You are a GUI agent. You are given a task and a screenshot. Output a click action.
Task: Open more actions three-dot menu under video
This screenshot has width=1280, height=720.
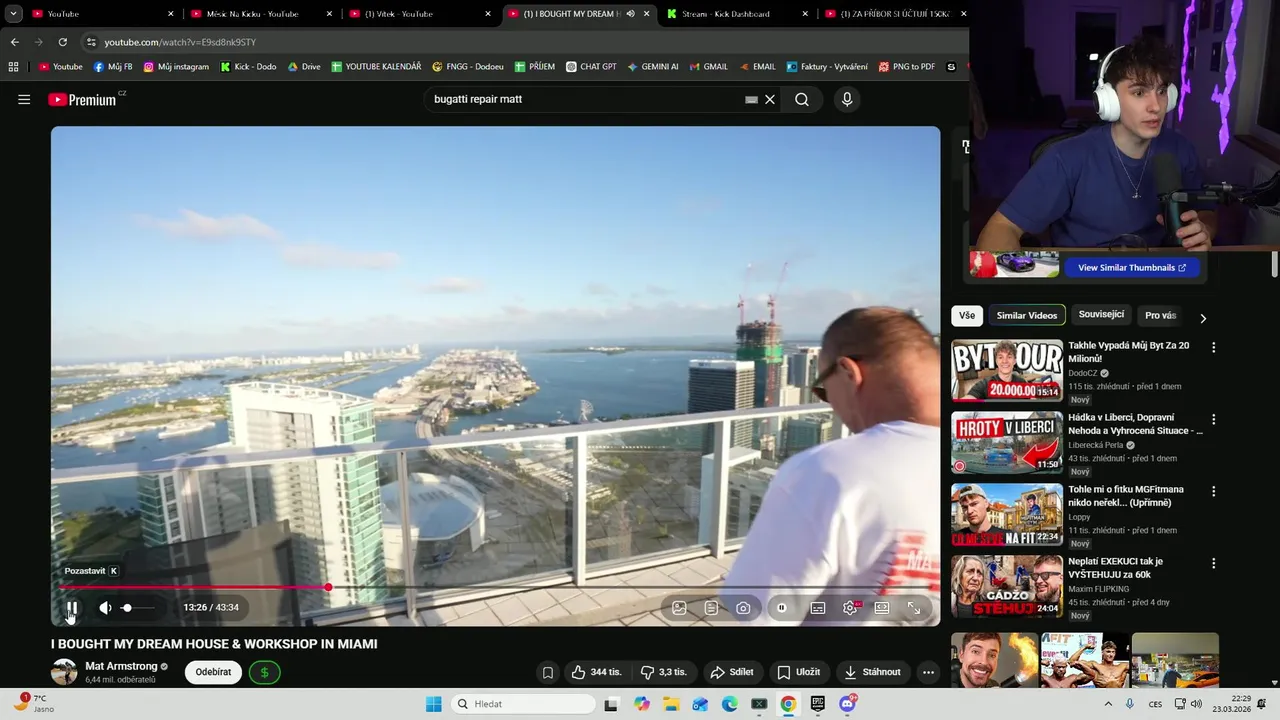click(928, 672)
